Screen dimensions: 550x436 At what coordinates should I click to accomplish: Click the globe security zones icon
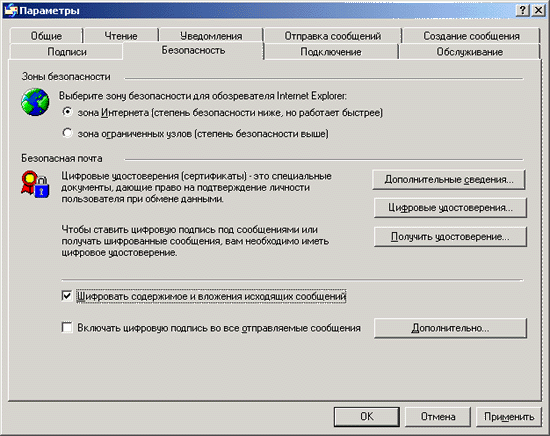coord(35,102)
